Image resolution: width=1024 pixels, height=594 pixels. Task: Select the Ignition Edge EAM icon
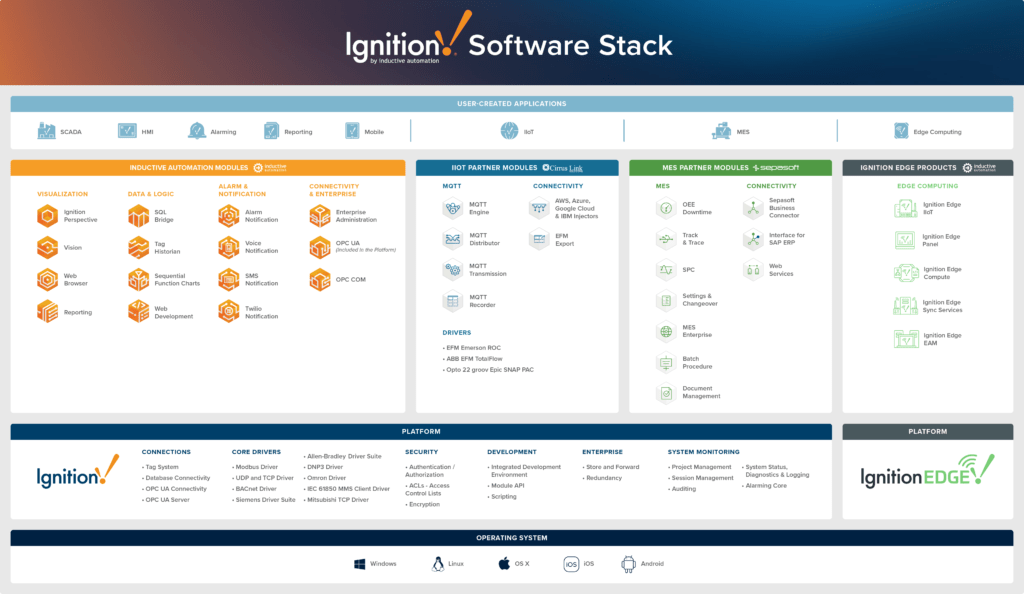tap(906, 339)
